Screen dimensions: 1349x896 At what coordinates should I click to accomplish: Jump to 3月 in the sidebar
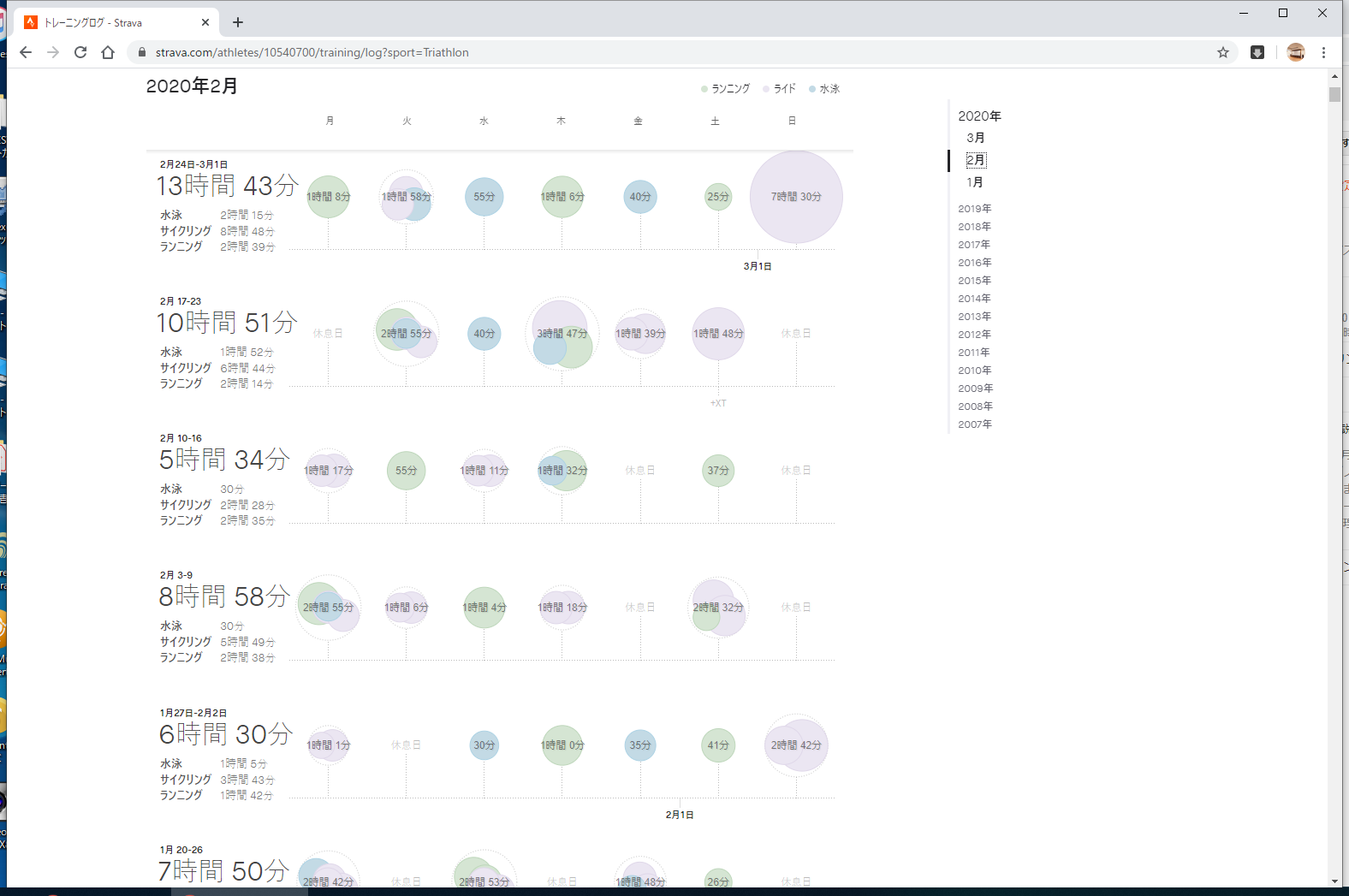click(976, 138)
